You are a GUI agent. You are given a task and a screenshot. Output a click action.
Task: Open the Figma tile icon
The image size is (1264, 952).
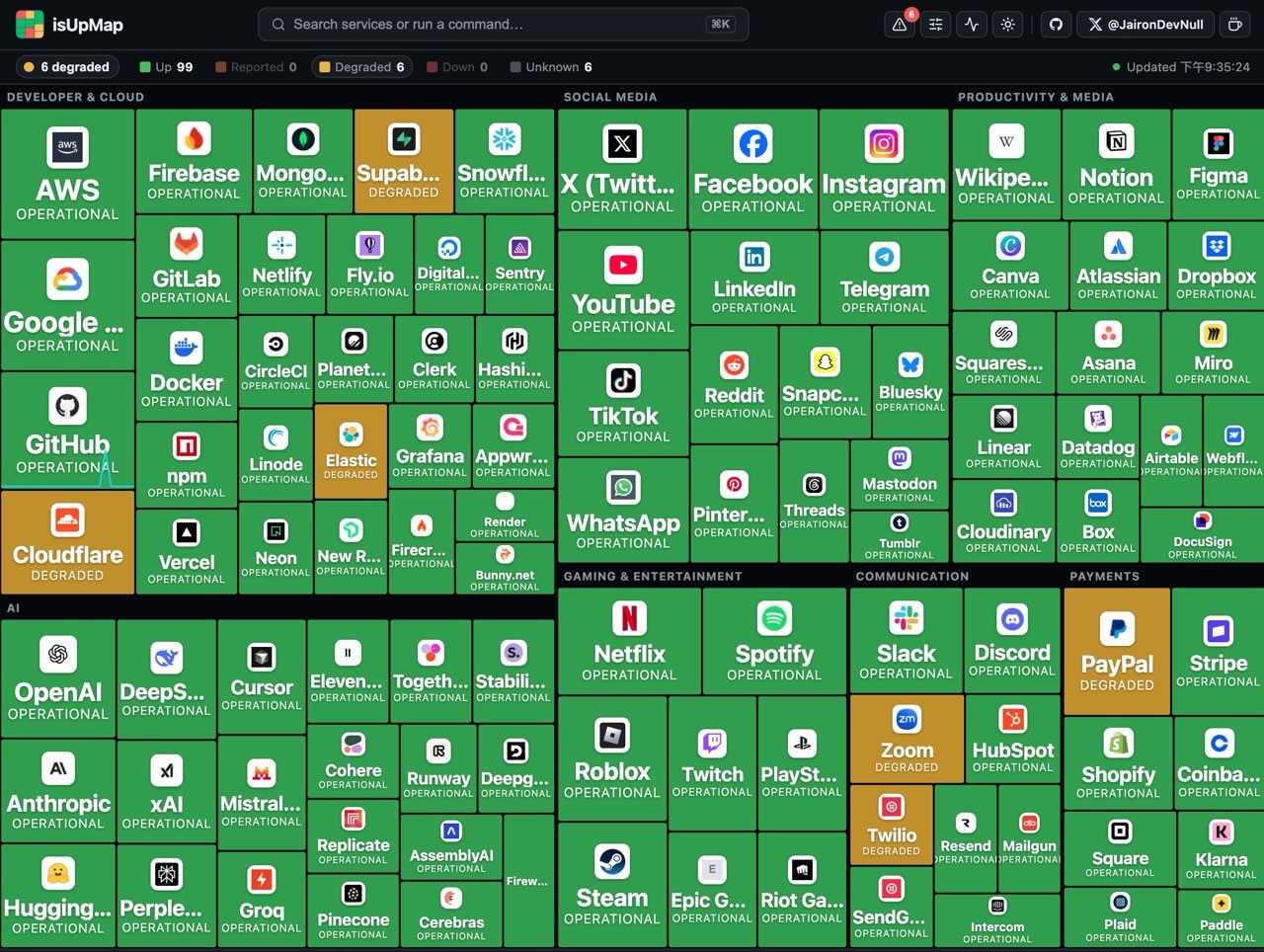(1218, 143)
